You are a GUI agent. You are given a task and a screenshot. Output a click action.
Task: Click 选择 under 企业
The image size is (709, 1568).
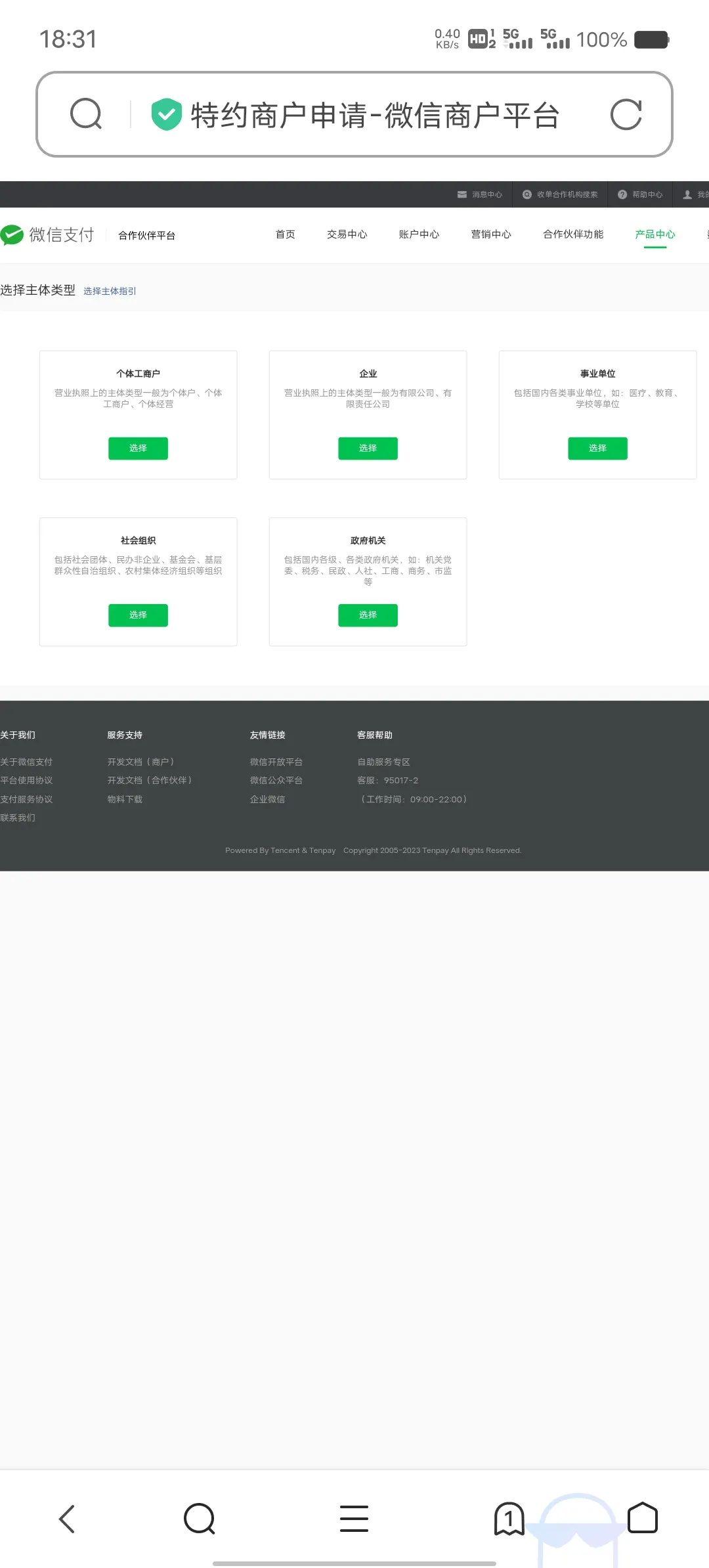pos(368,448)
